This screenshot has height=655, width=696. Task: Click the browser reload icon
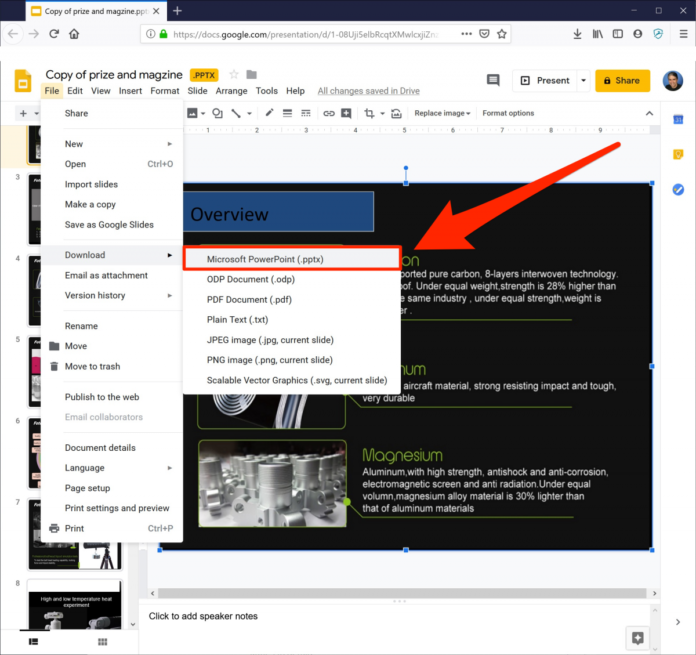point(54,34)
